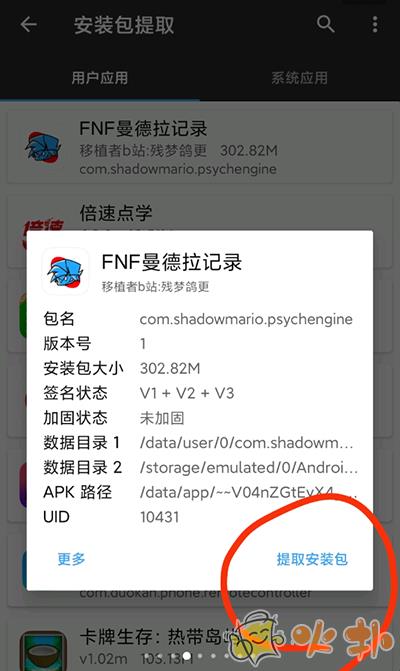Switch to the 系统应用 tab

click(x=299, y=78)
